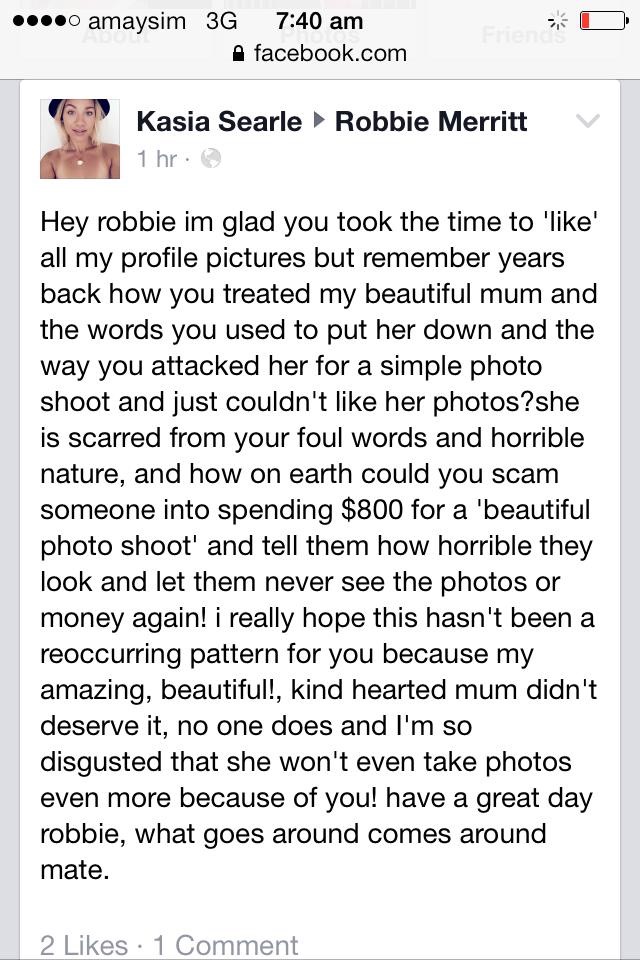Open Kasia Searle's profile picture thumbnail
Viewport: 640px width, 960px height.
pyautogui.click(x=80, y=139)
